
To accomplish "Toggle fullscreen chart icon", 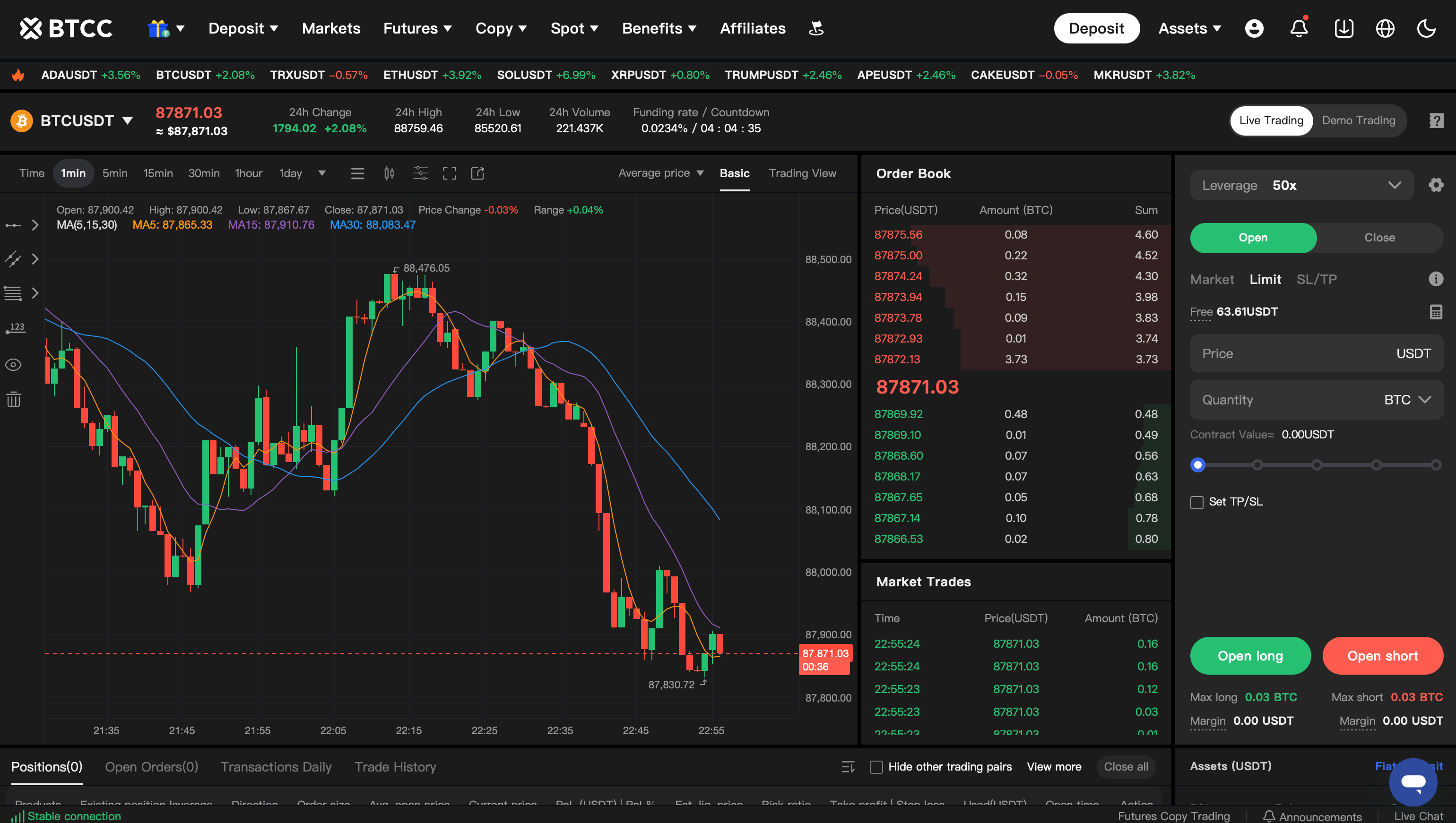I will [450, 173].
